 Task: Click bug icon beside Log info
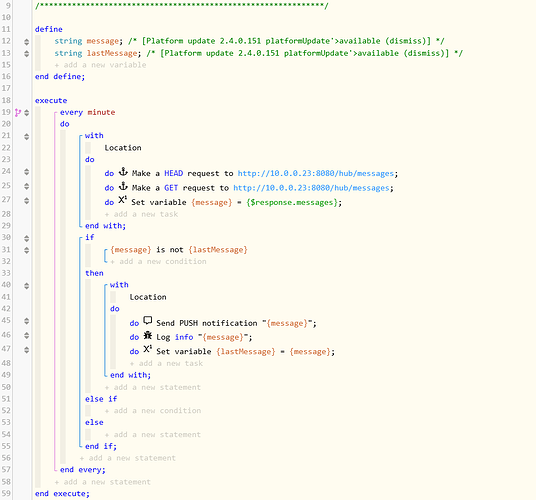click(x=148, y=335)
